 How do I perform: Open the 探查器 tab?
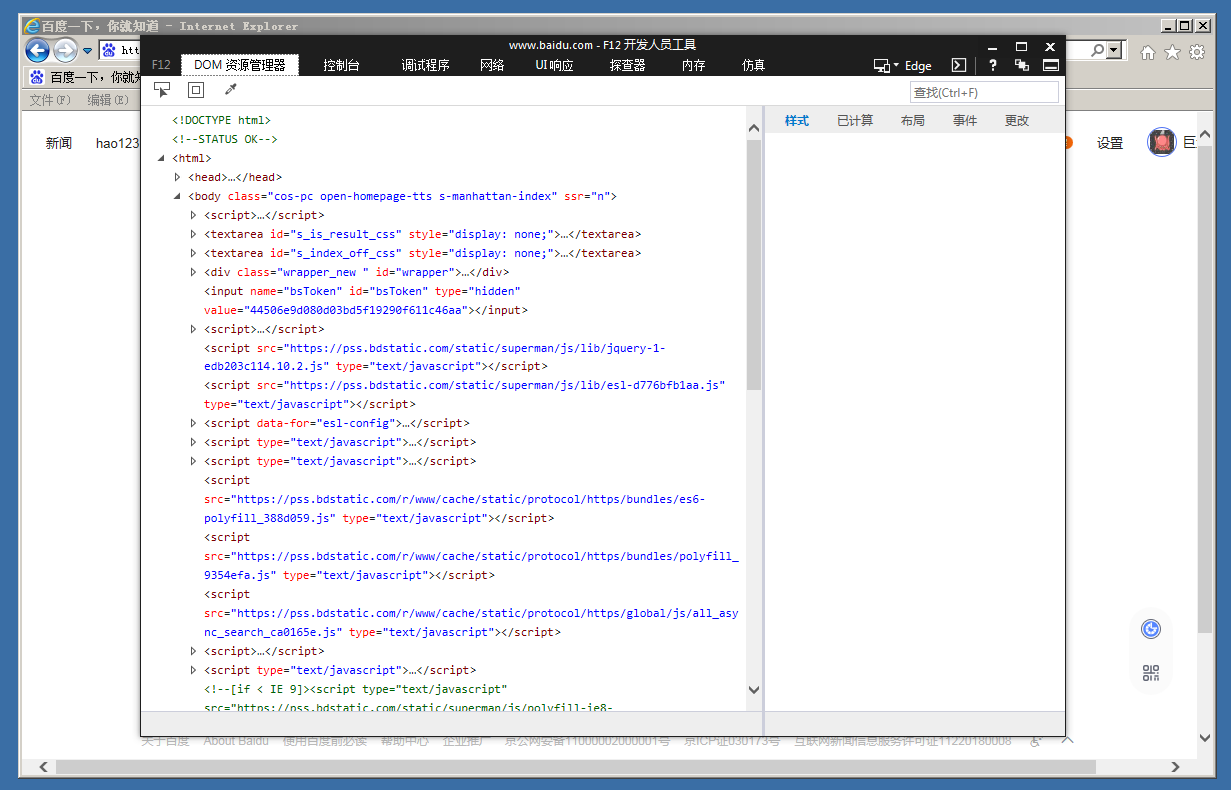627,65
